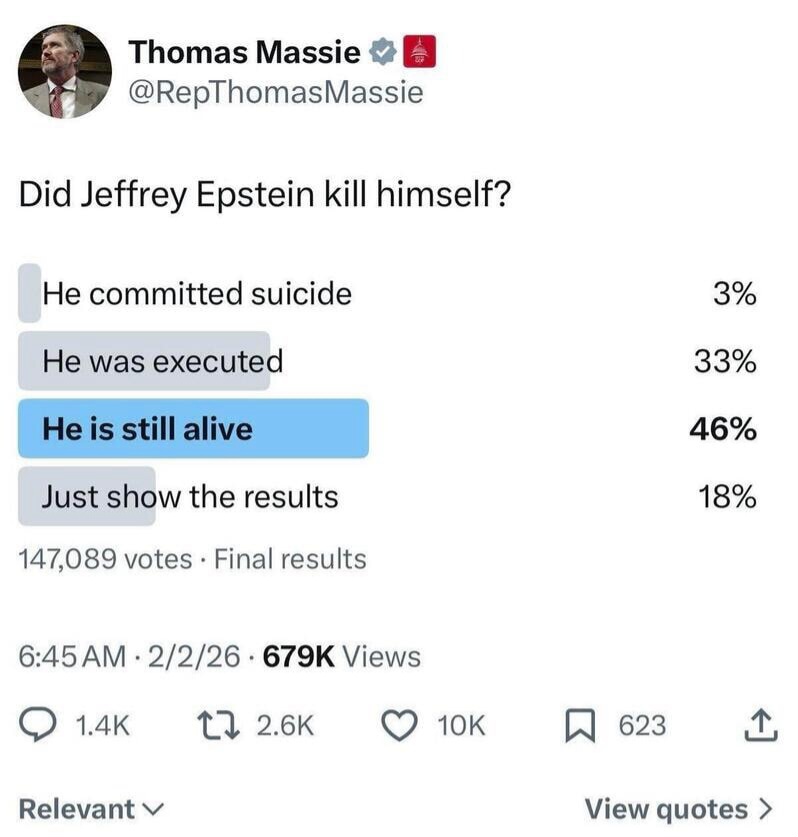
Task: Click the 147,089 votes total
Action: [x=105, y=559]
